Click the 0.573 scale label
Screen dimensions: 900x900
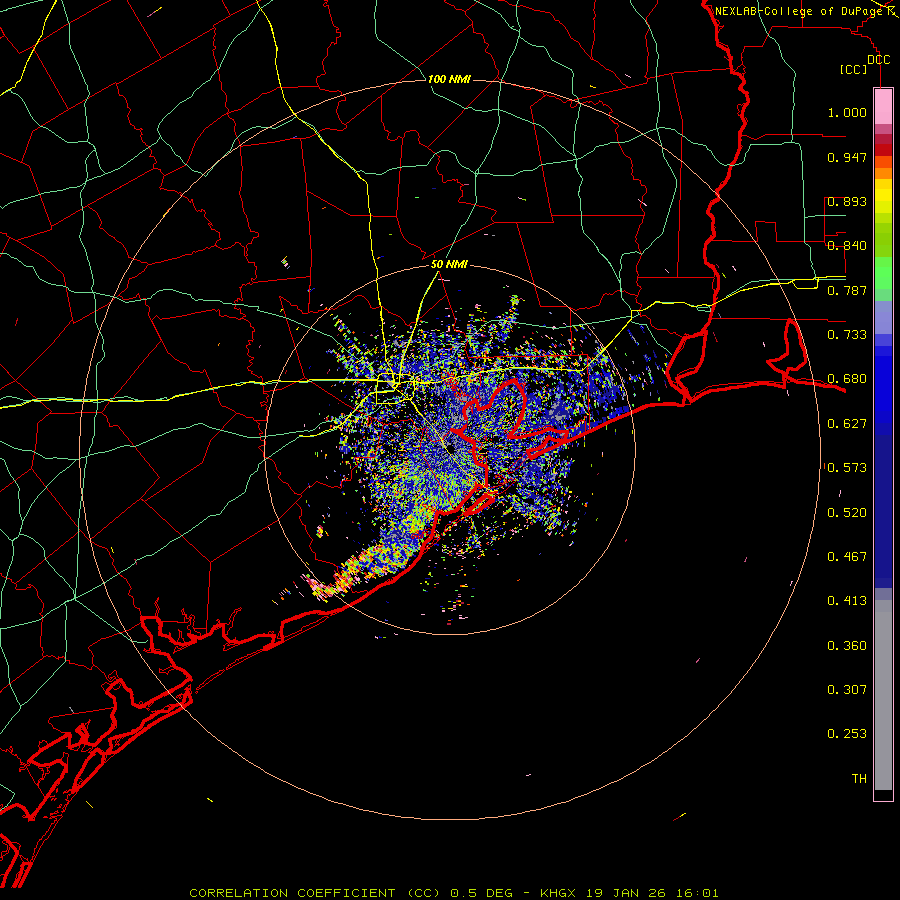847,468
